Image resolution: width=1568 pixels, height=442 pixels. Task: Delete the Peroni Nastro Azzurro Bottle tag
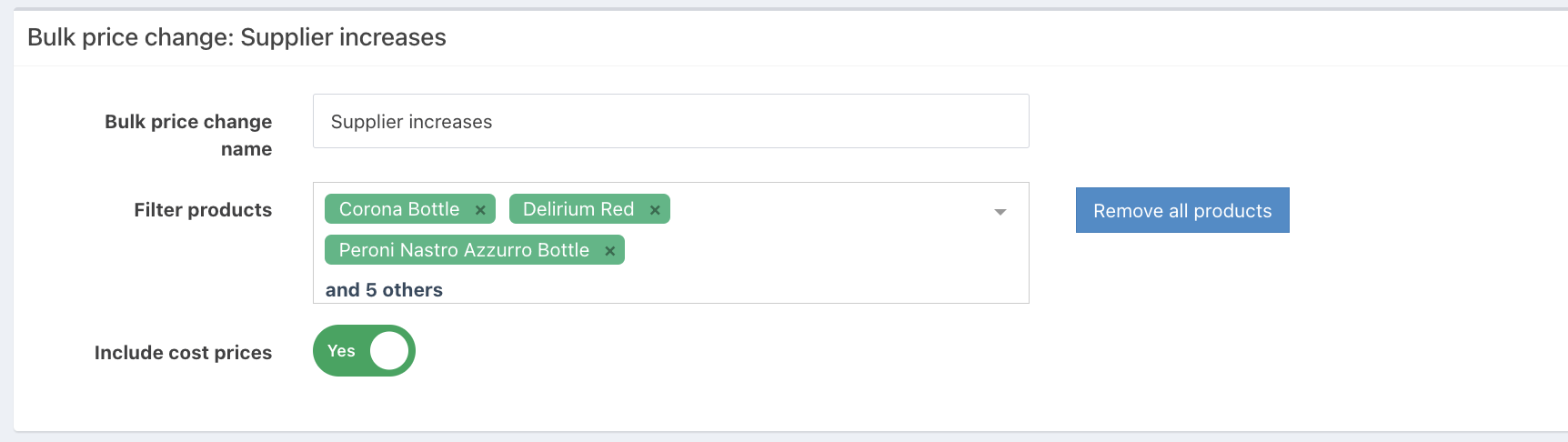(x=610, y=251)
